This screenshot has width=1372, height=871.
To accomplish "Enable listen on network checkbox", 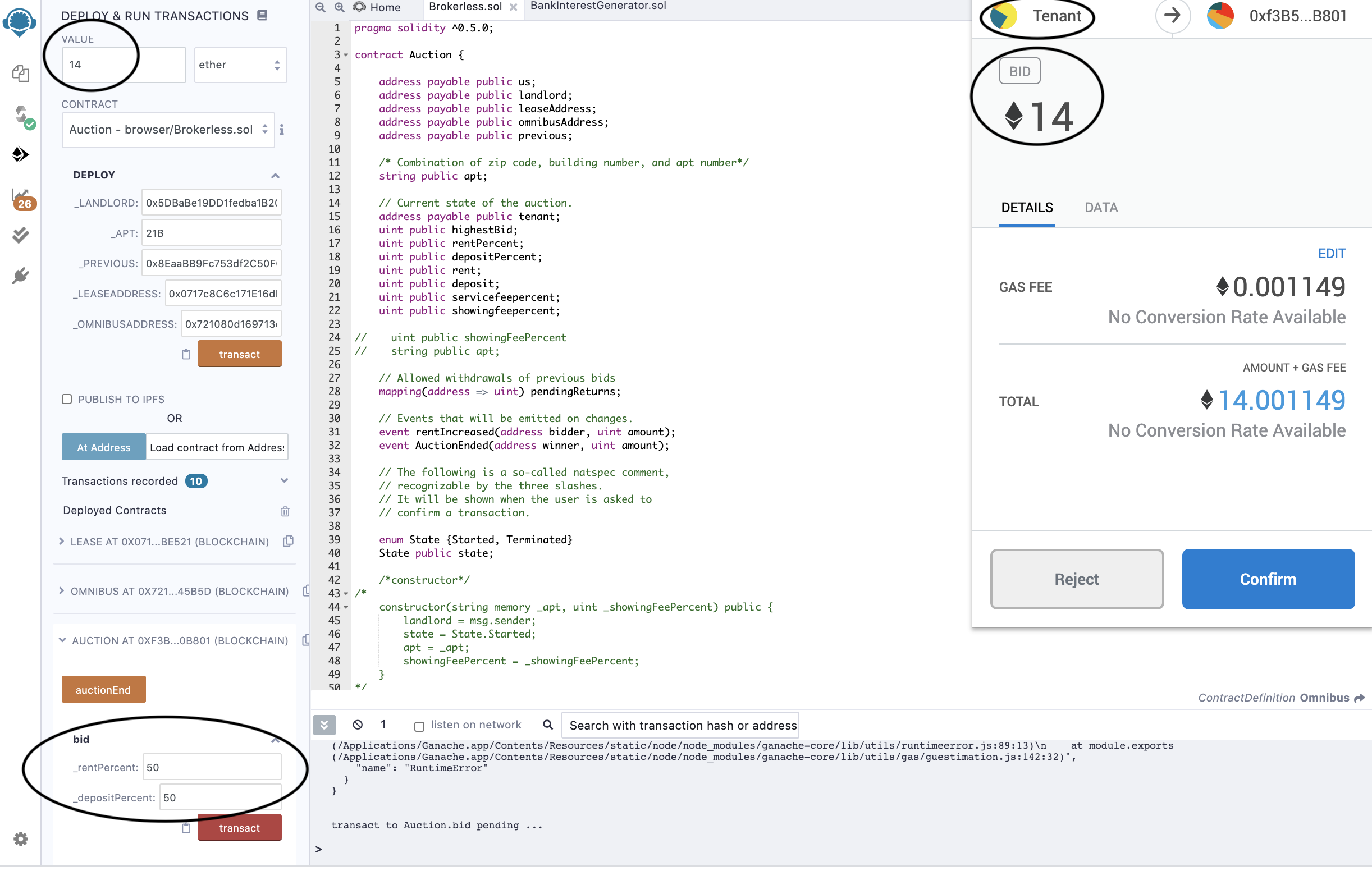I will [419, 726].
